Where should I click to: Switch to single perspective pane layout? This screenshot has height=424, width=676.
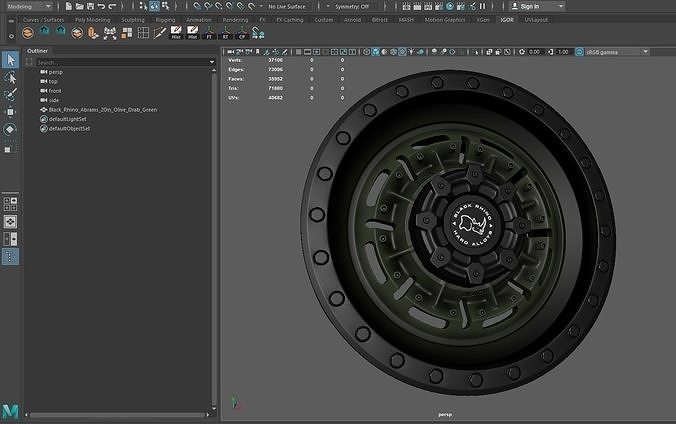(x=10, y=222)
